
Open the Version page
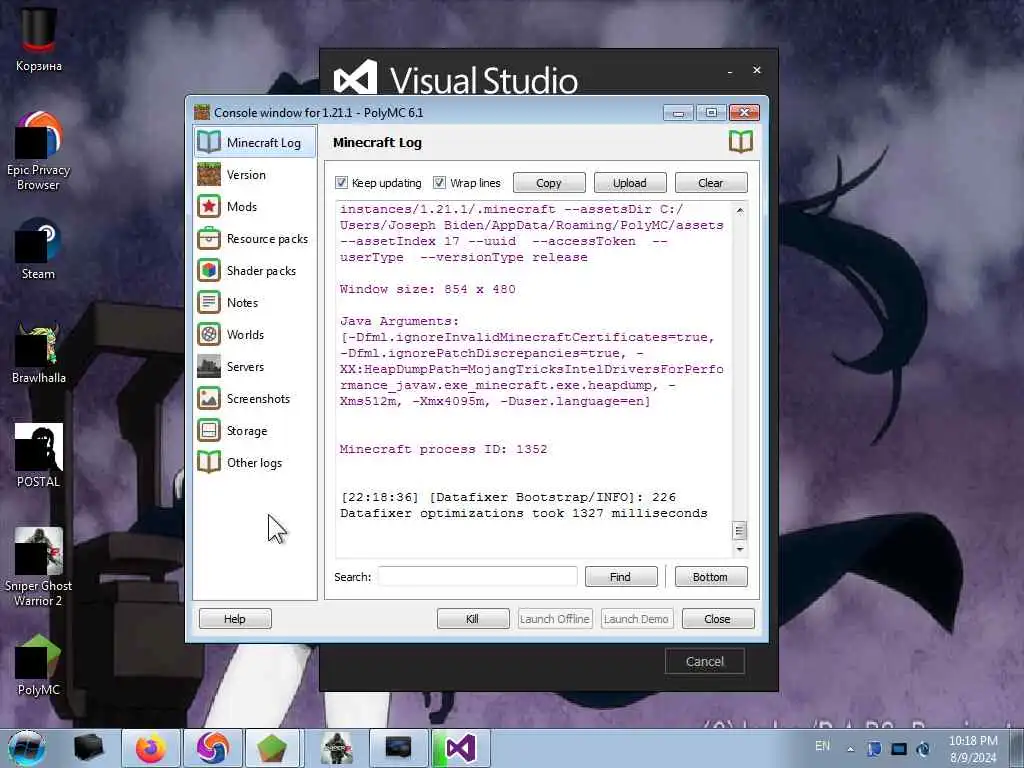pyautogui.click(x=255, y=174)
